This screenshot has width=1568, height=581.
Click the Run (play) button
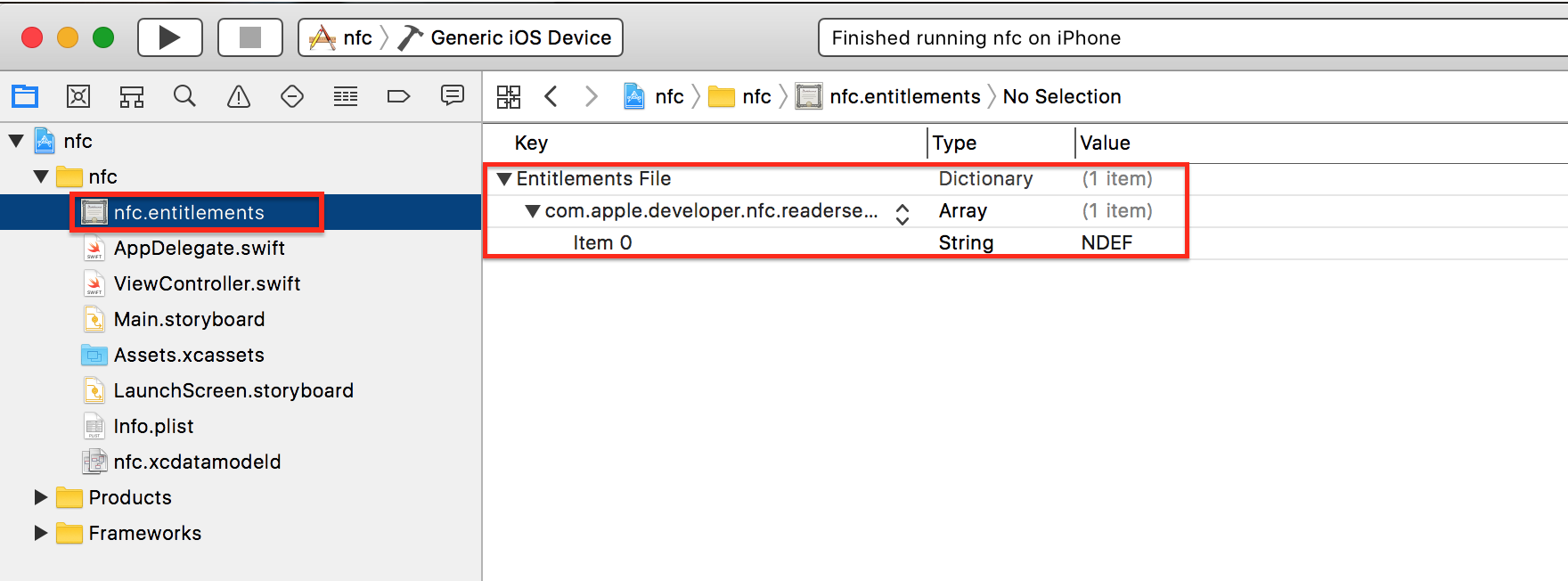click(169, 37)
